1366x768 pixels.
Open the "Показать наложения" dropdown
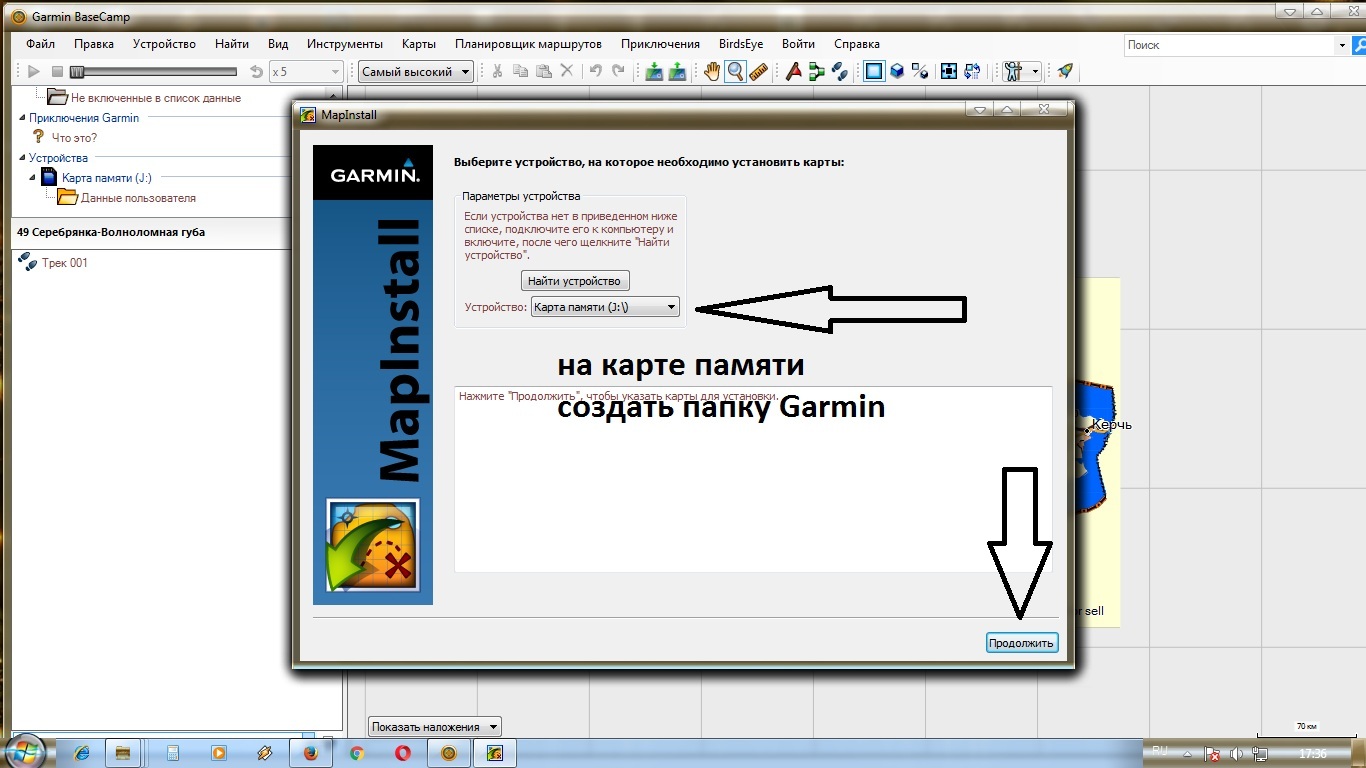[x=434, y=727]
